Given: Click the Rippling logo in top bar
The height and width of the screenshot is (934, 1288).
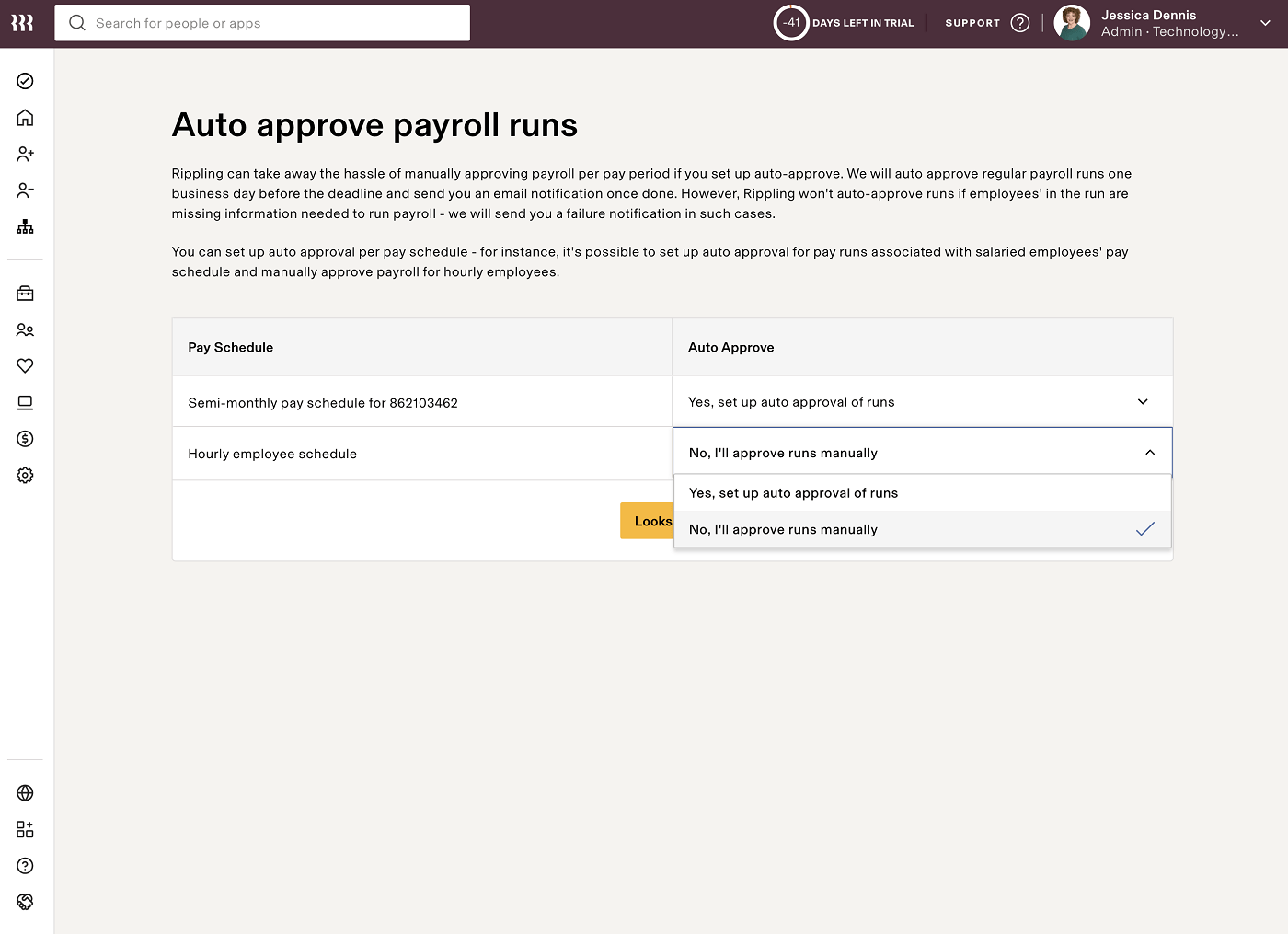Looking at the screenshot, I should (x=23, y=22).
